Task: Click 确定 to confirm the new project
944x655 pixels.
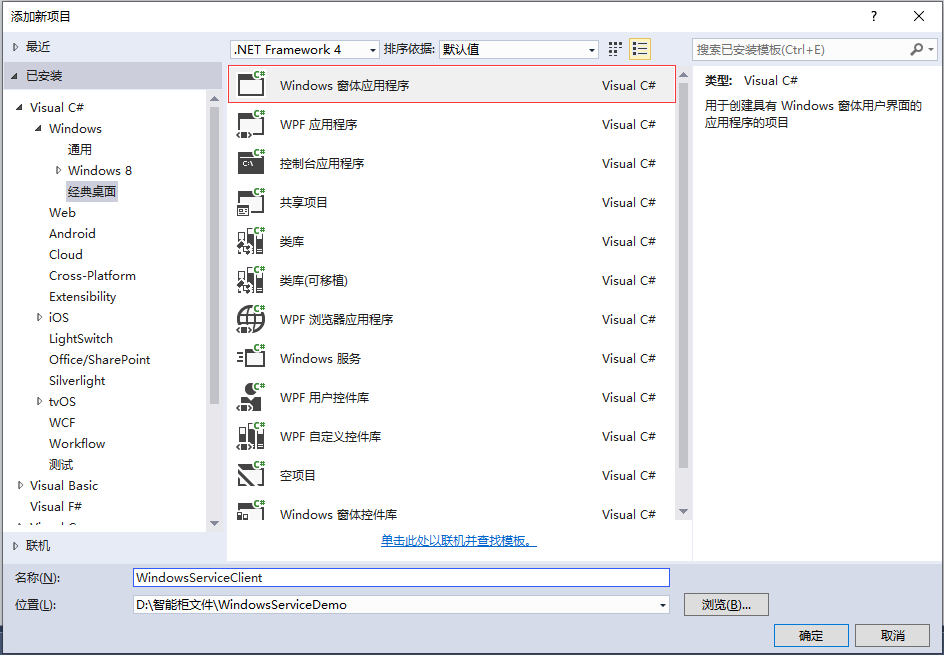Action: [811, 635]
